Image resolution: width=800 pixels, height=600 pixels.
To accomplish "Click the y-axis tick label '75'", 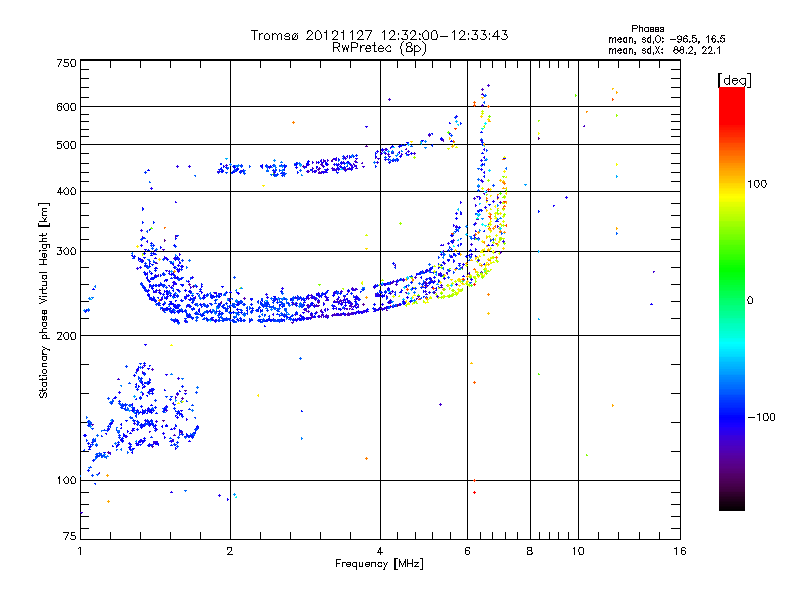I will point(70,536).
